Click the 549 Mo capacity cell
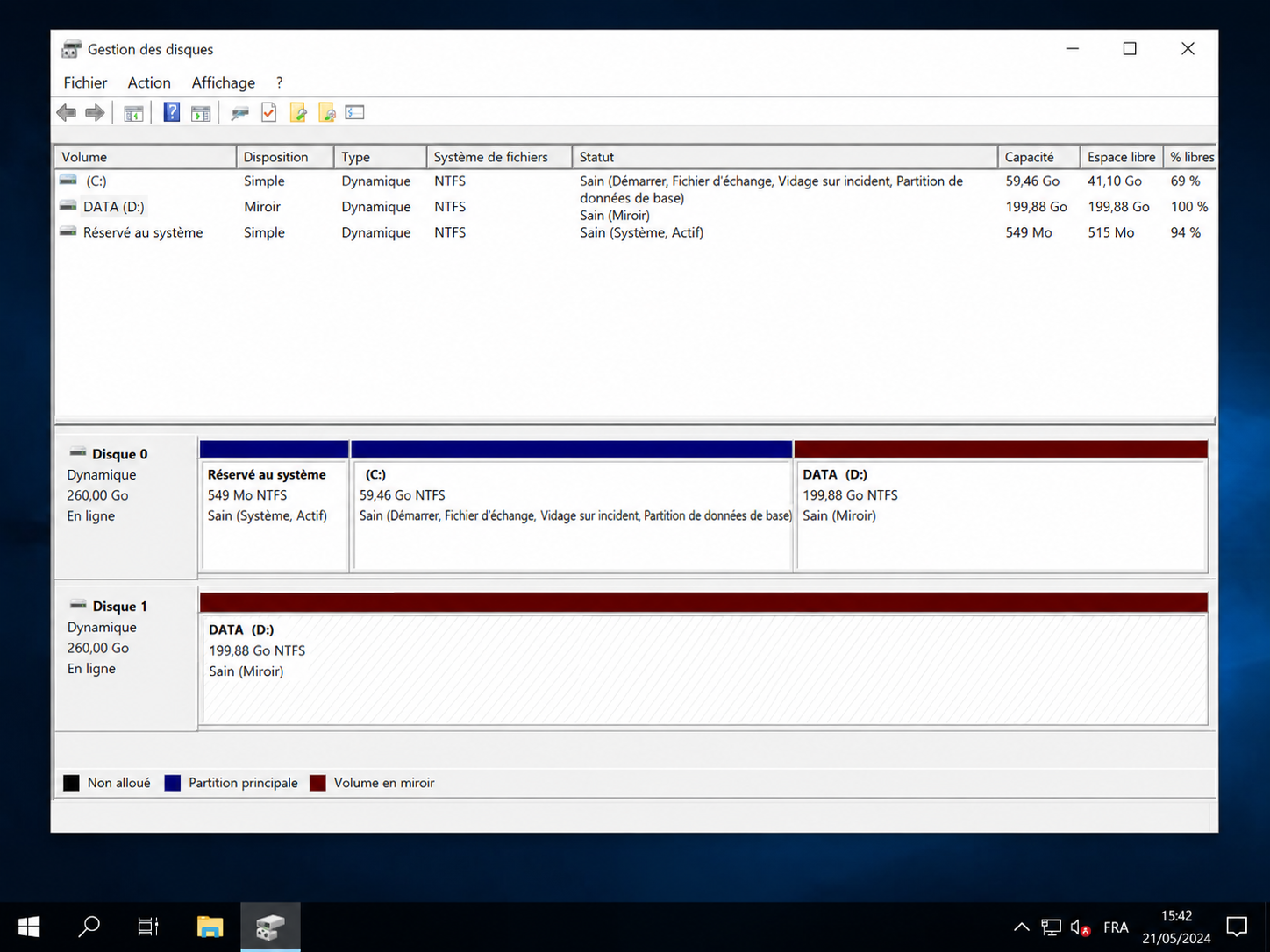Image resolution: width=1270 pixels, height=952 pixels. tap(1029, 232)
